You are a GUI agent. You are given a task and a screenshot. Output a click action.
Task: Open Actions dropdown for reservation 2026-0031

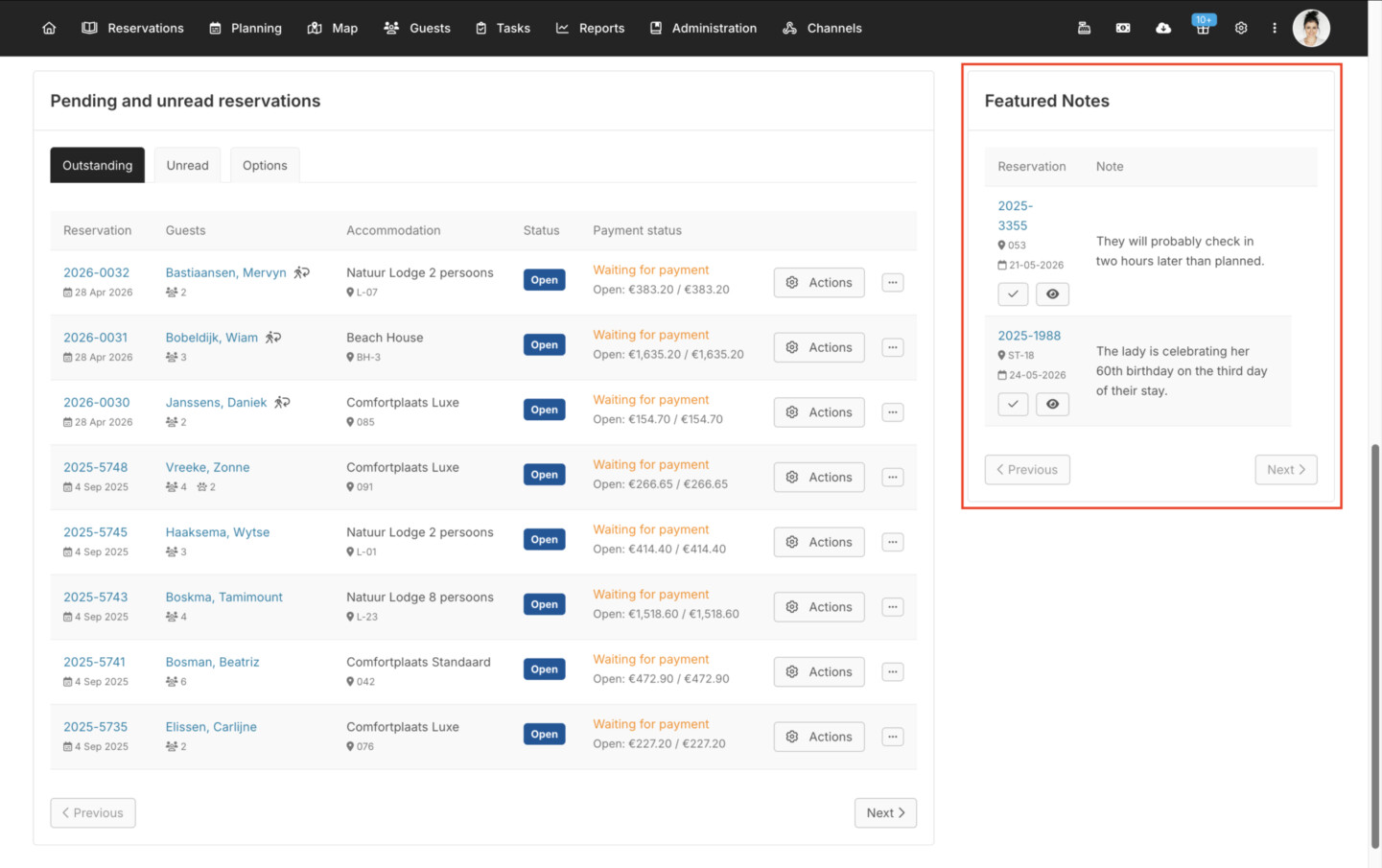pyautogui.click(x=819, y=347)
